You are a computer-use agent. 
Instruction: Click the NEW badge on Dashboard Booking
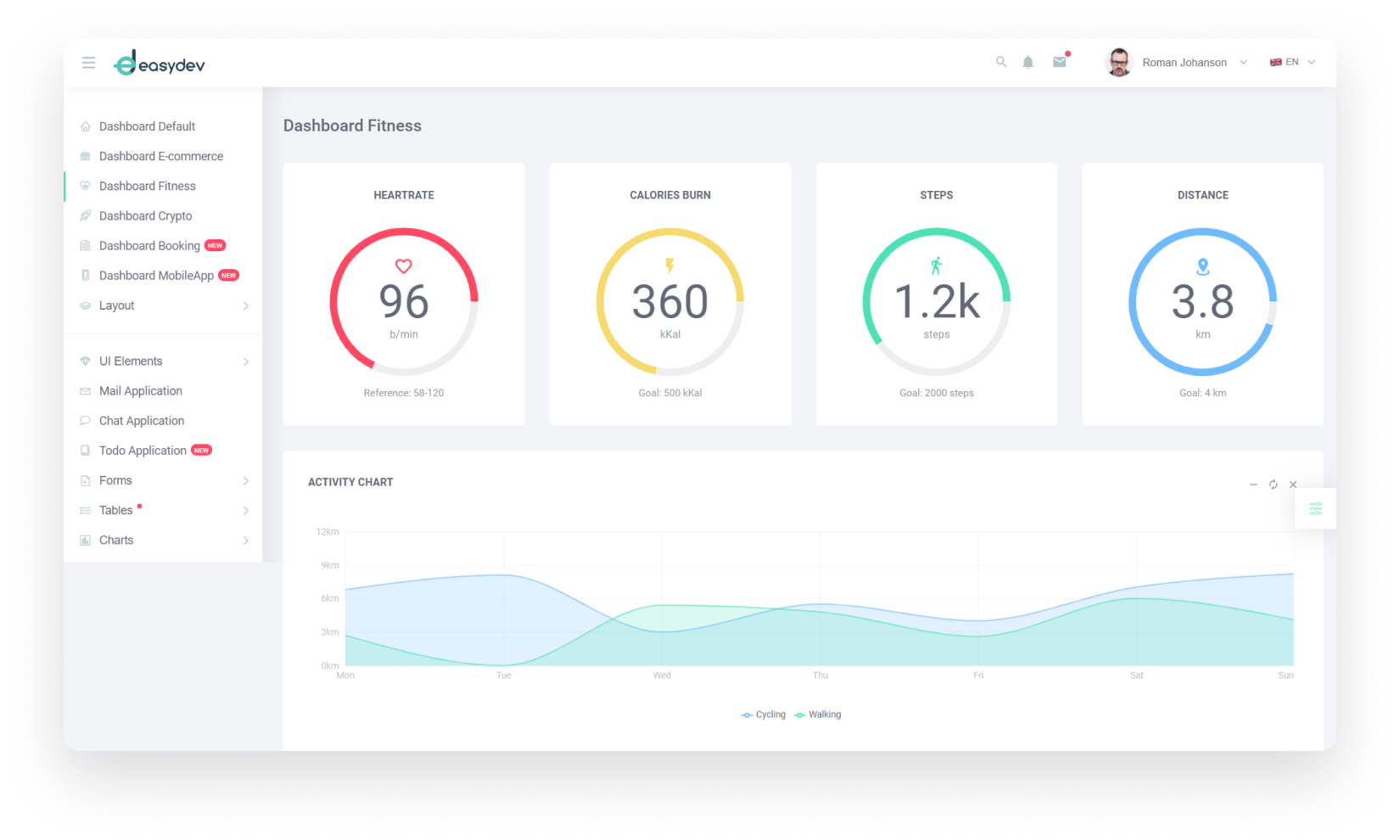point(216,245)
